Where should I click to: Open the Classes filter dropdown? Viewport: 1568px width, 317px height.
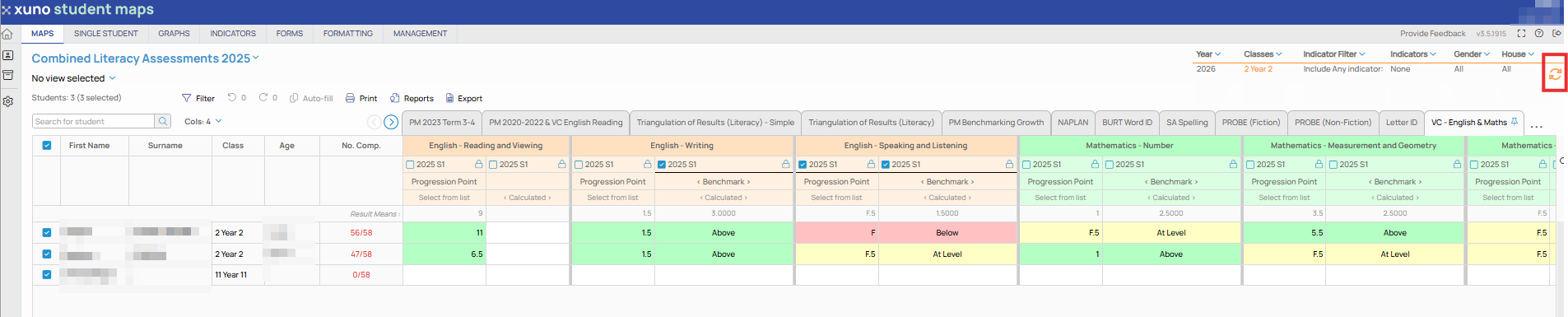click(x=1263, y=54)
